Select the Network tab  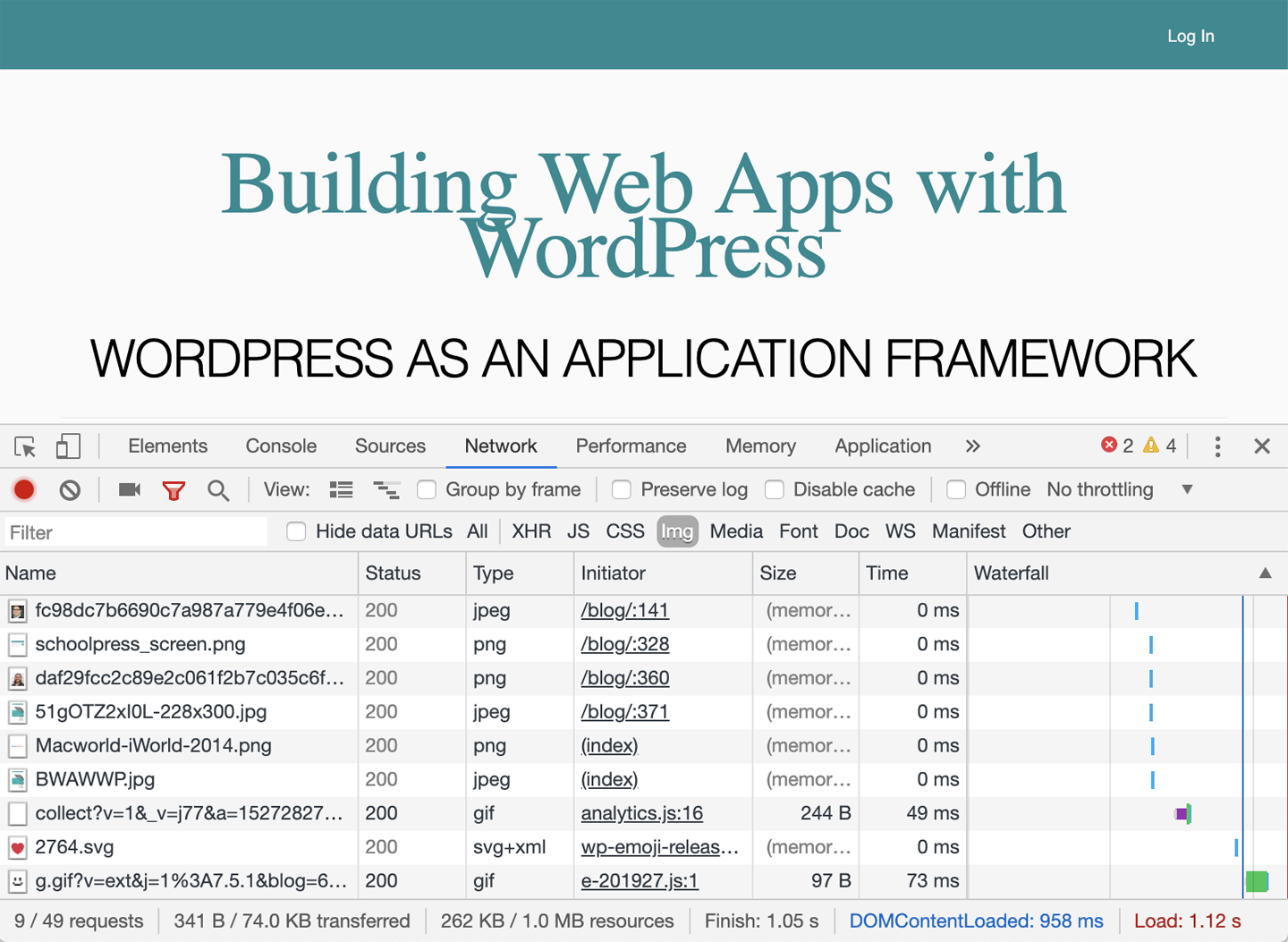(x=501, y=446)
